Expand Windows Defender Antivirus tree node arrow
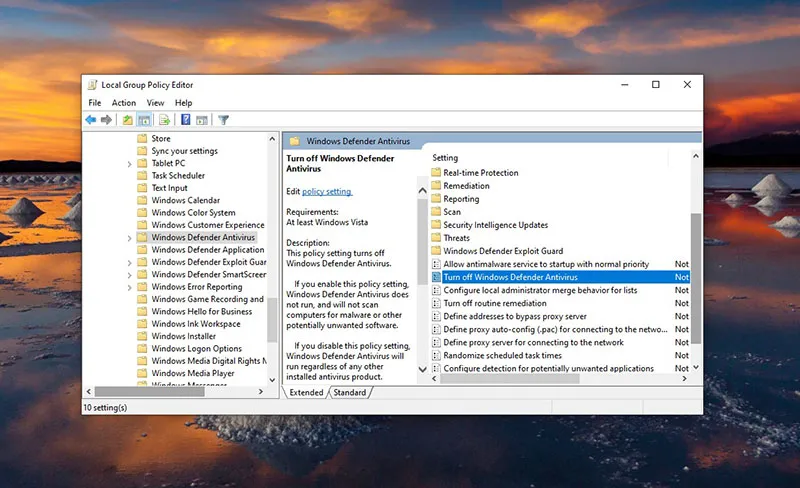The width and height of the screenshot is (800, 488). pyautogui.click(x=130, y=238)
